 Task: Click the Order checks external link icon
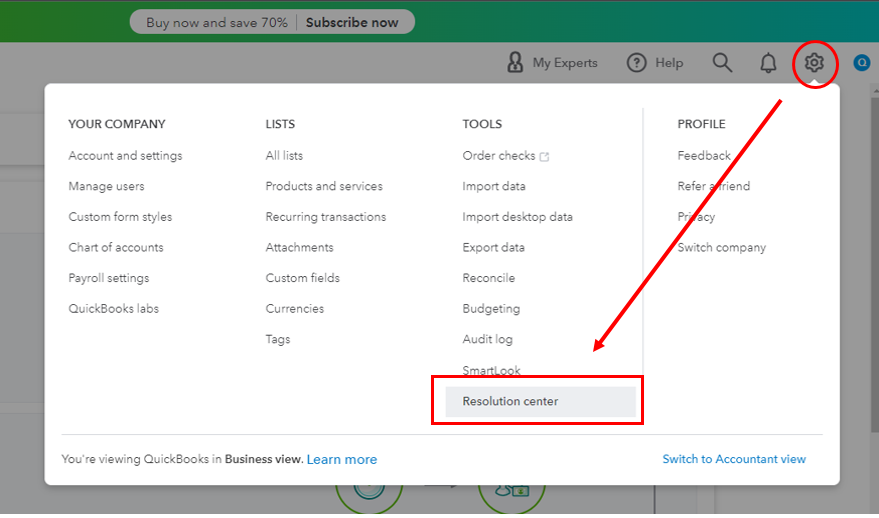pos(544,156)
